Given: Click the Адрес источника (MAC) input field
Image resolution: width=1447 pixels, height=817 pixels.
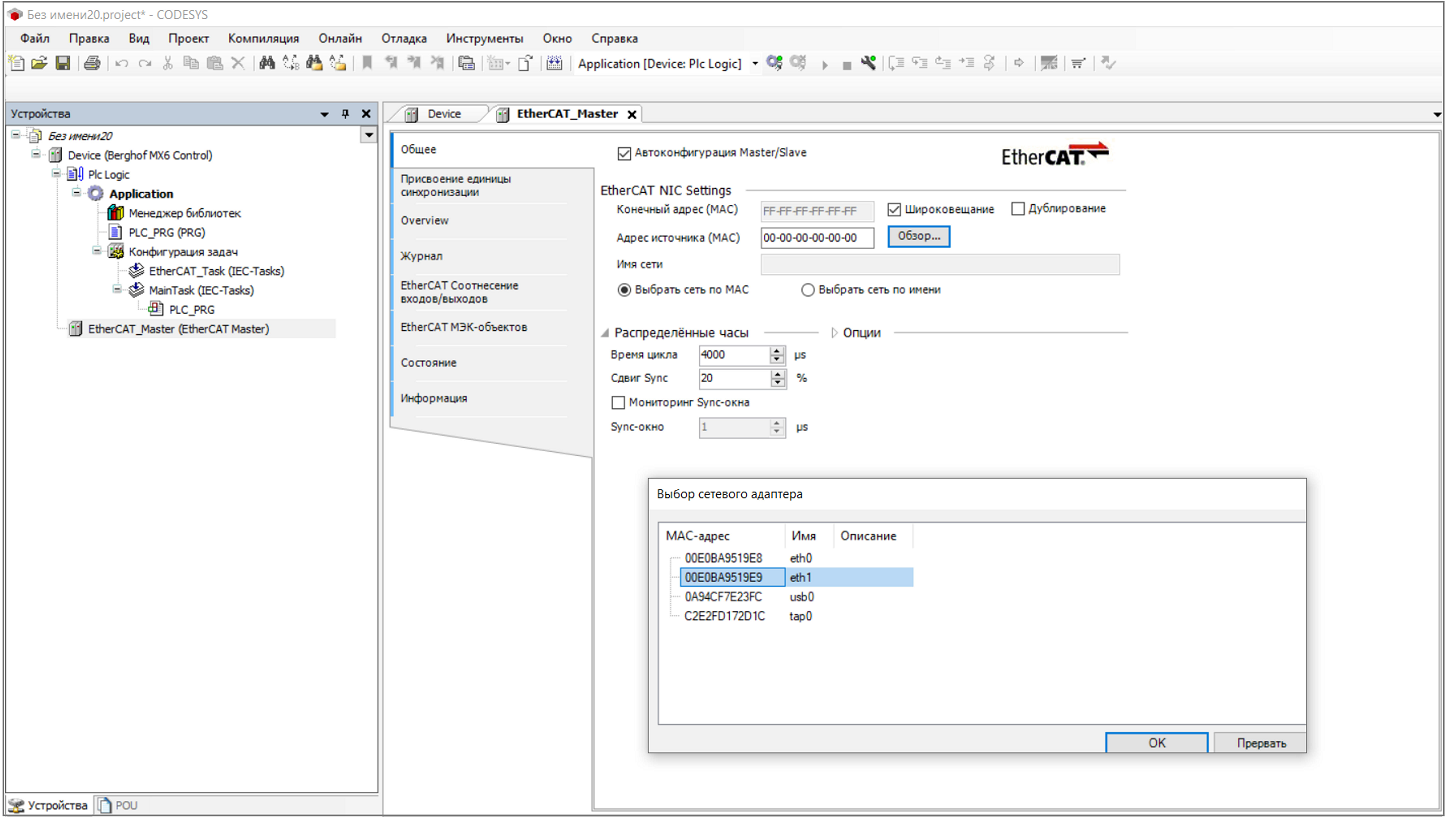Looking at the screenshot, I should [817, 237].
